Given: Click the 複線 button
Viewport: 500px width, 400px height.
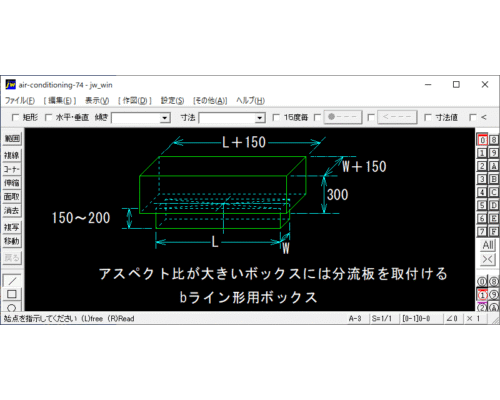Looking at the screenshot, I should (x=12, y=155).
